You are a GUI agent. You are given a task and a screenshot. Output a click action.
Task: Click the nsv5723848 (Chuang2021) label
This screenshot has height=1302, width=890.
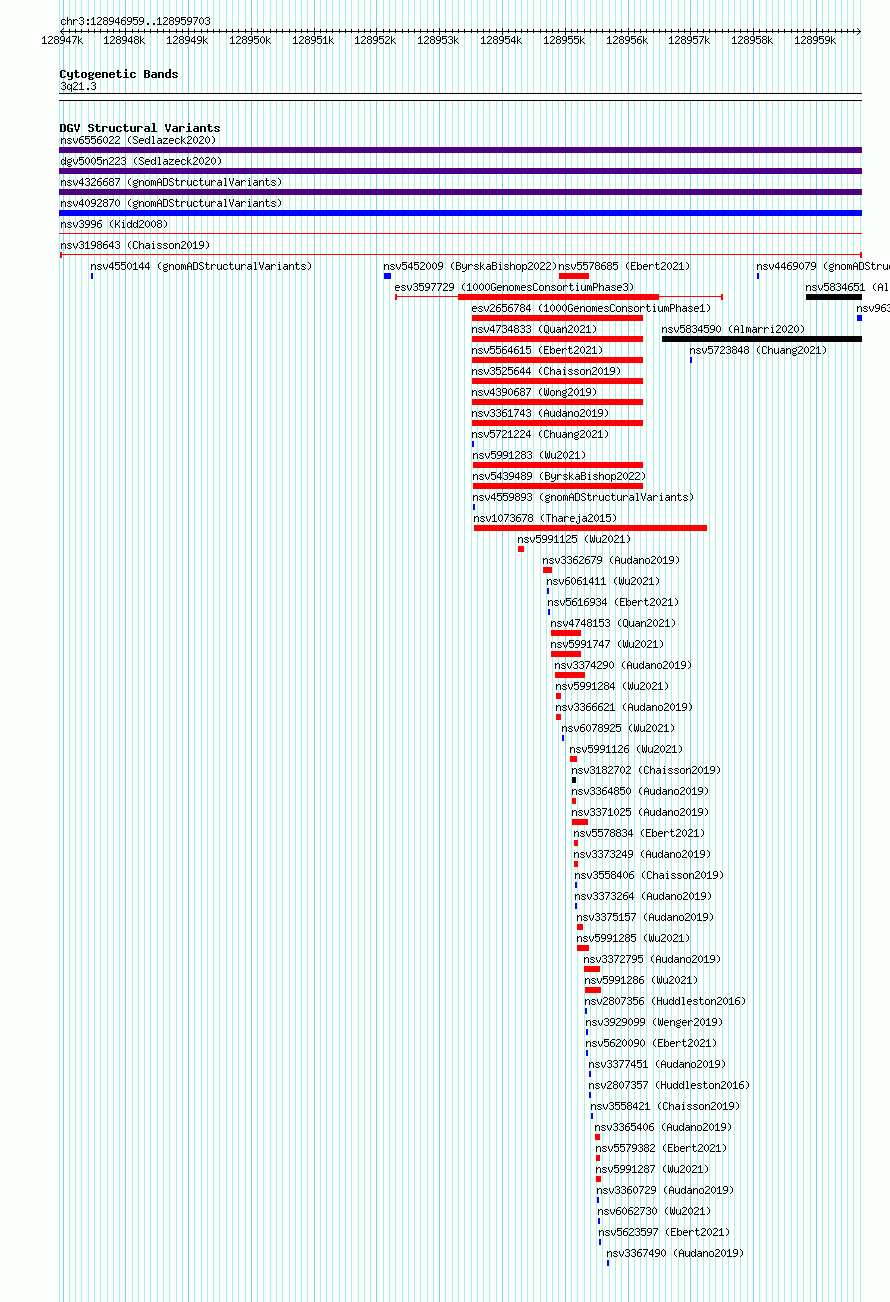click(x=758, y=350)
